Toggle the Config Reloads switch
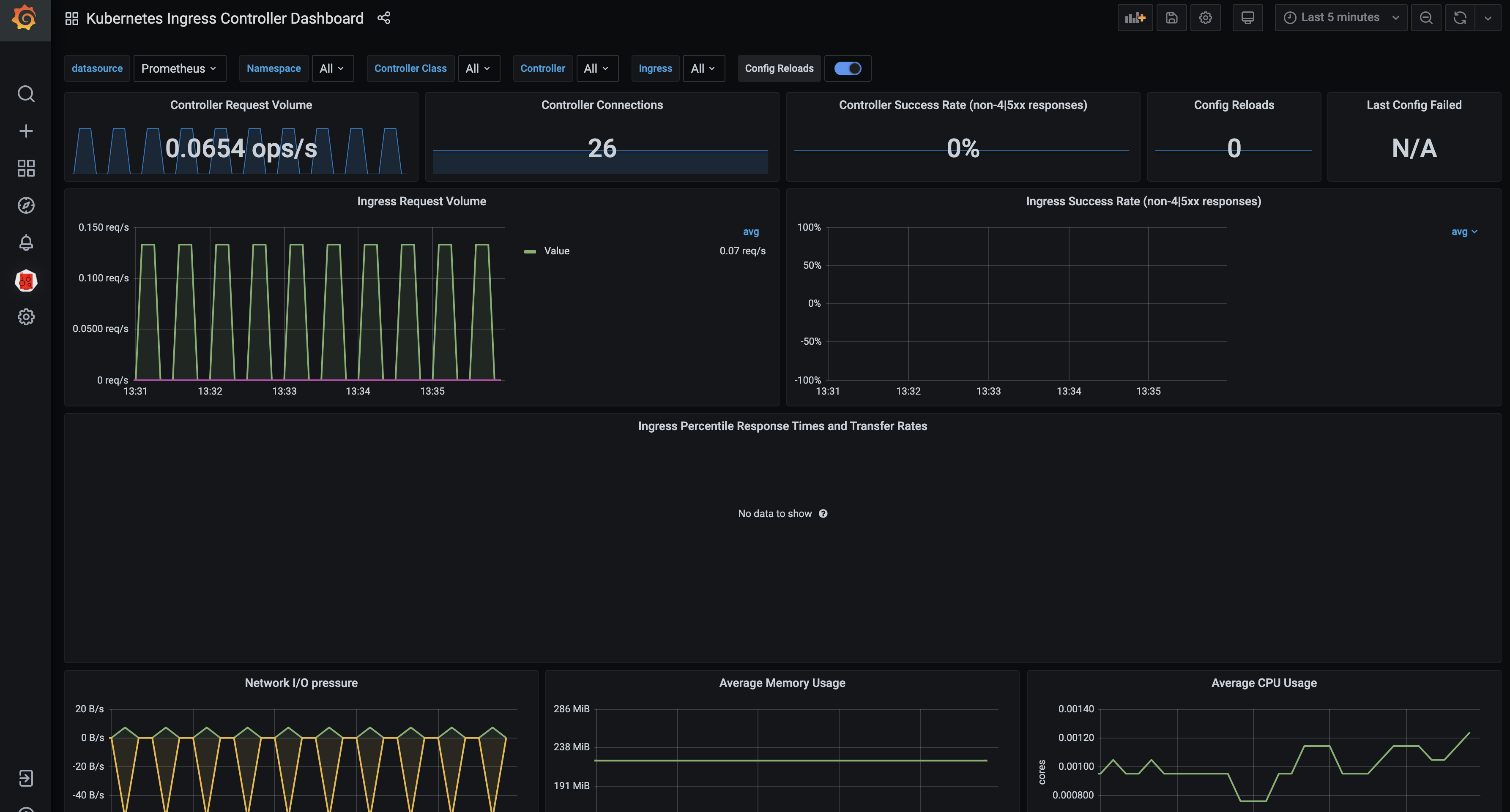 point(847,68)
